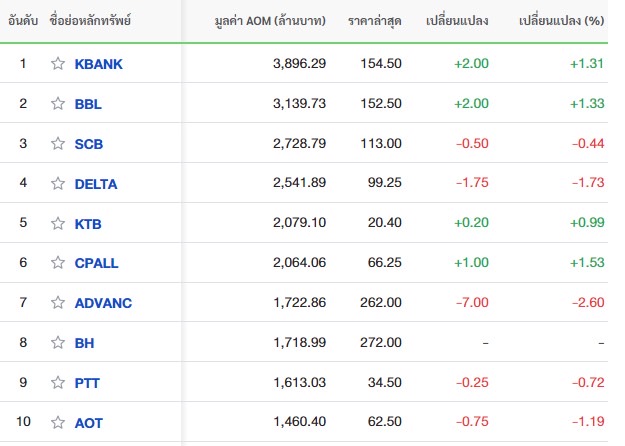Mark ADVANC with the star icon
625x446 pixels.
(x=58, y=303)
